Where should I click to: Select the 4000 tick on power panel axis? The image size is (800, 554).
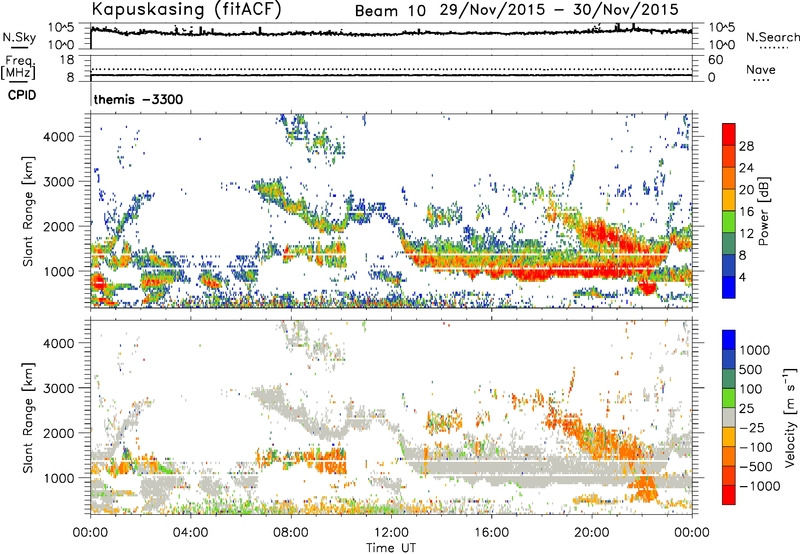(x=58, y=137)
